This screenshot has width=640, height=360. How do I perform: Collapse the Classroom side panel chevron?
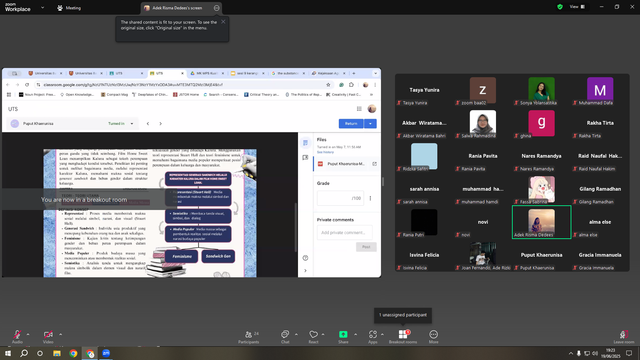tap(305, 270)
